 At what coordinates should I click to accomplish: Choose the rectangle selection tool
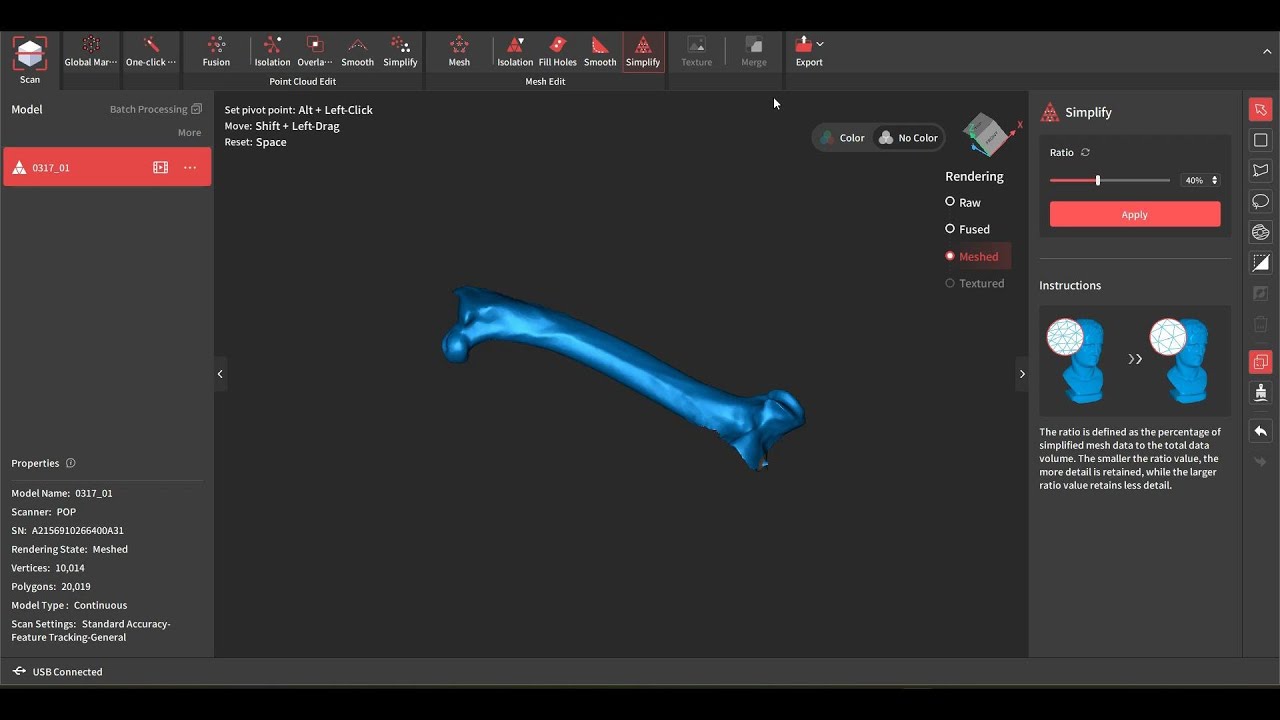[1261, 140]
